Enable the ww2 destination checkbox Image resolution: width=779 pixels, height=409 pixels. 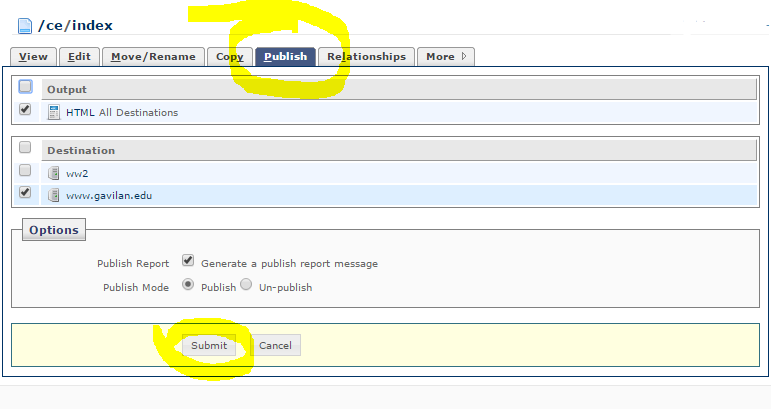click(25, 171)
